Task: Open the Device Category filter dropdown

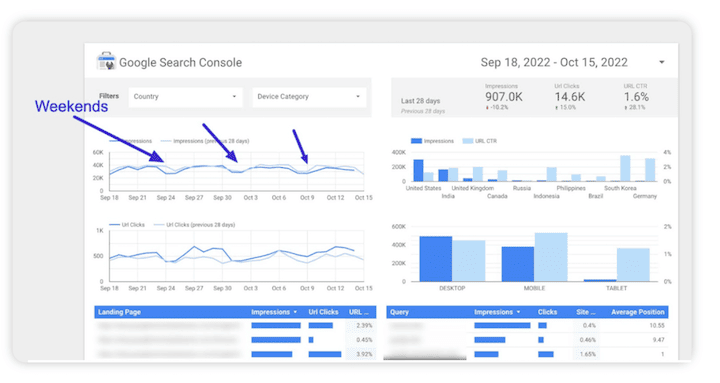Action: tap(309, 96)
